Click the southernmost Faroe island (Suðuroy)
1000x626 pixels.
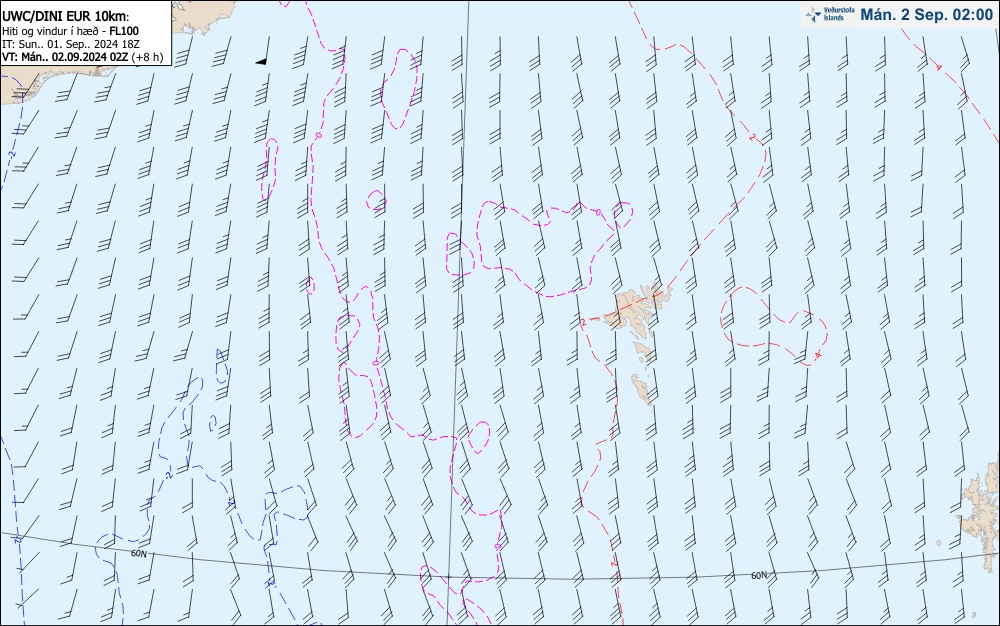[642, 388]
